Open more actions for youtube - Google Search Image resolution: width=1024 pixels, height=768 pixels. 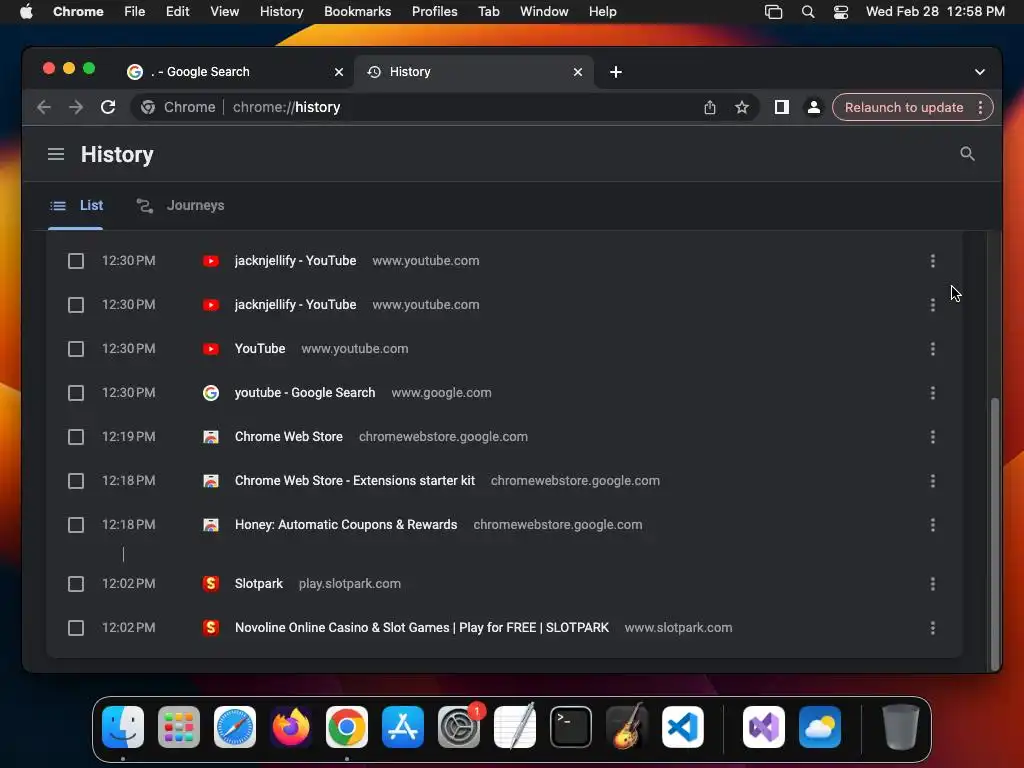point(933,393)
